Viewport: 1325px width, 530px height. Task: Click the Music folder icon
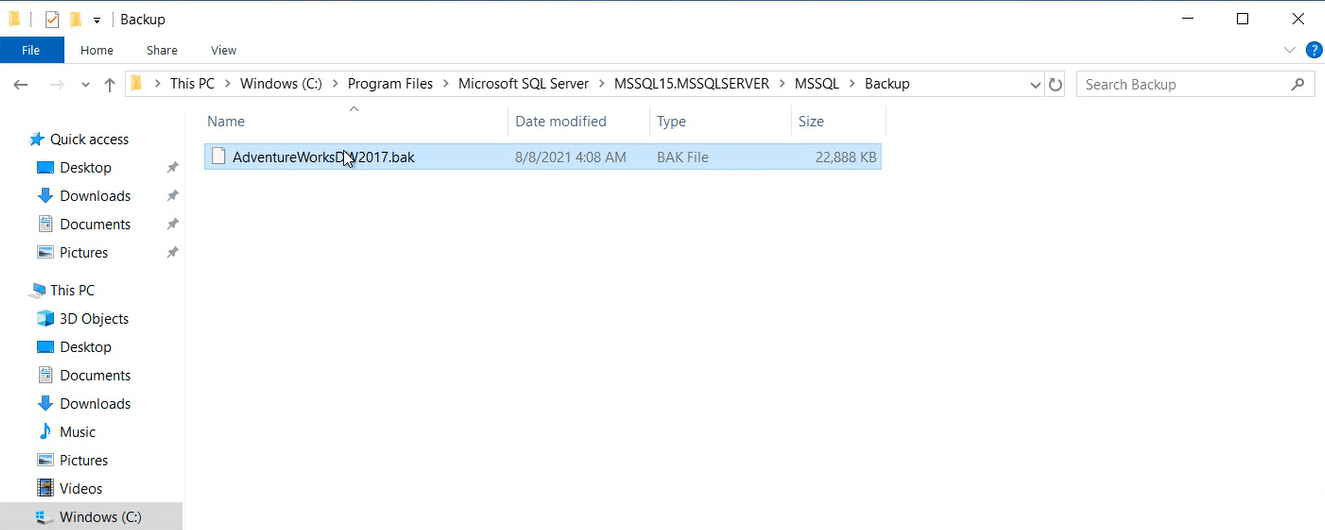(x=45, y=432)
